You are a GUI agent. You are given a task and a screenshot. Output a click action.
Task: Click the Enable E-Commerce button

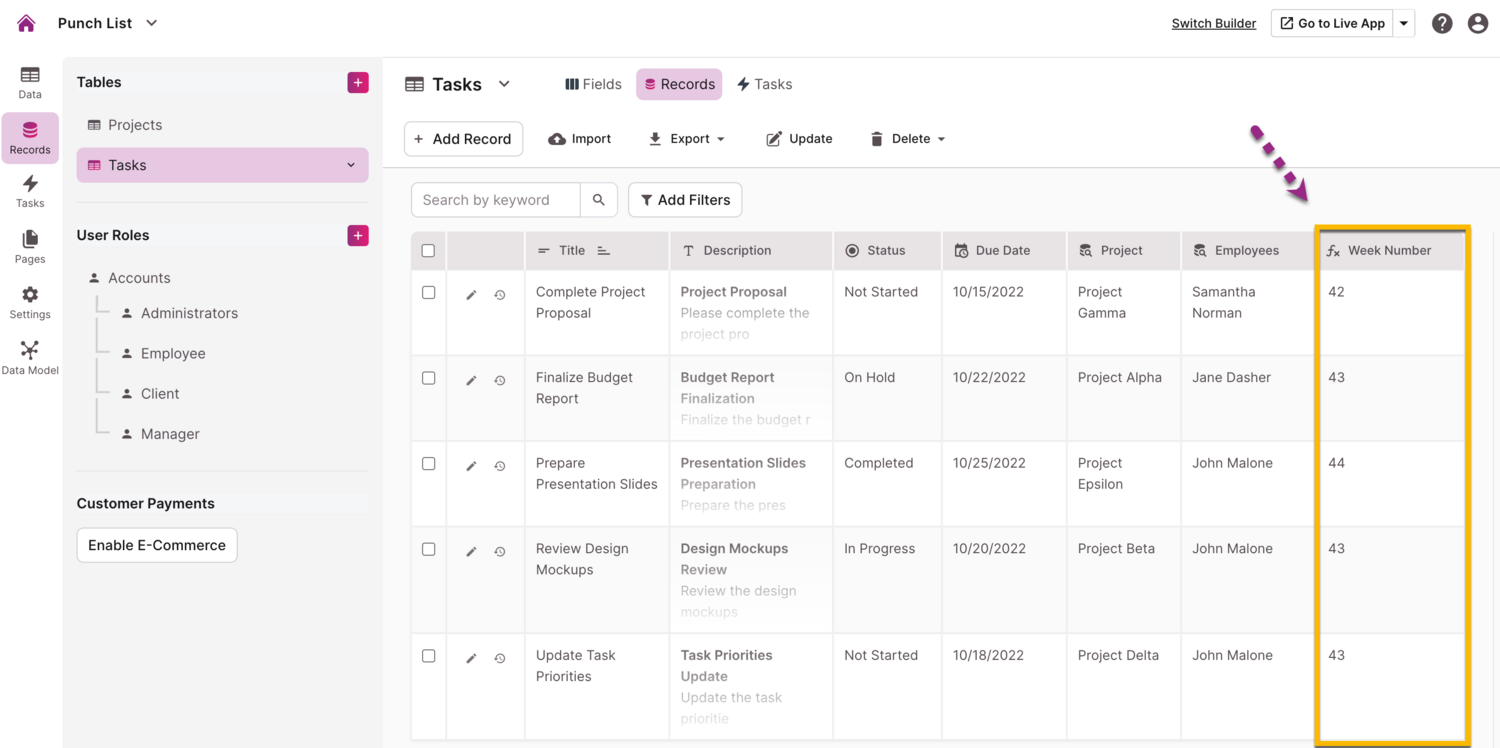[x=157, y=545]
